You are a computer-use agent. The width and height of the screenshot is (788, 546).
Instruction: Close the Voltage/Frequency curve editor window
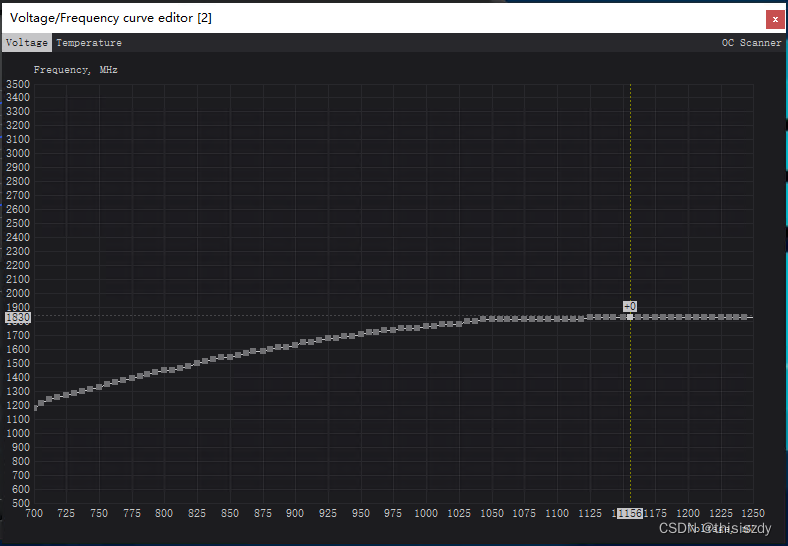point(775,20)
